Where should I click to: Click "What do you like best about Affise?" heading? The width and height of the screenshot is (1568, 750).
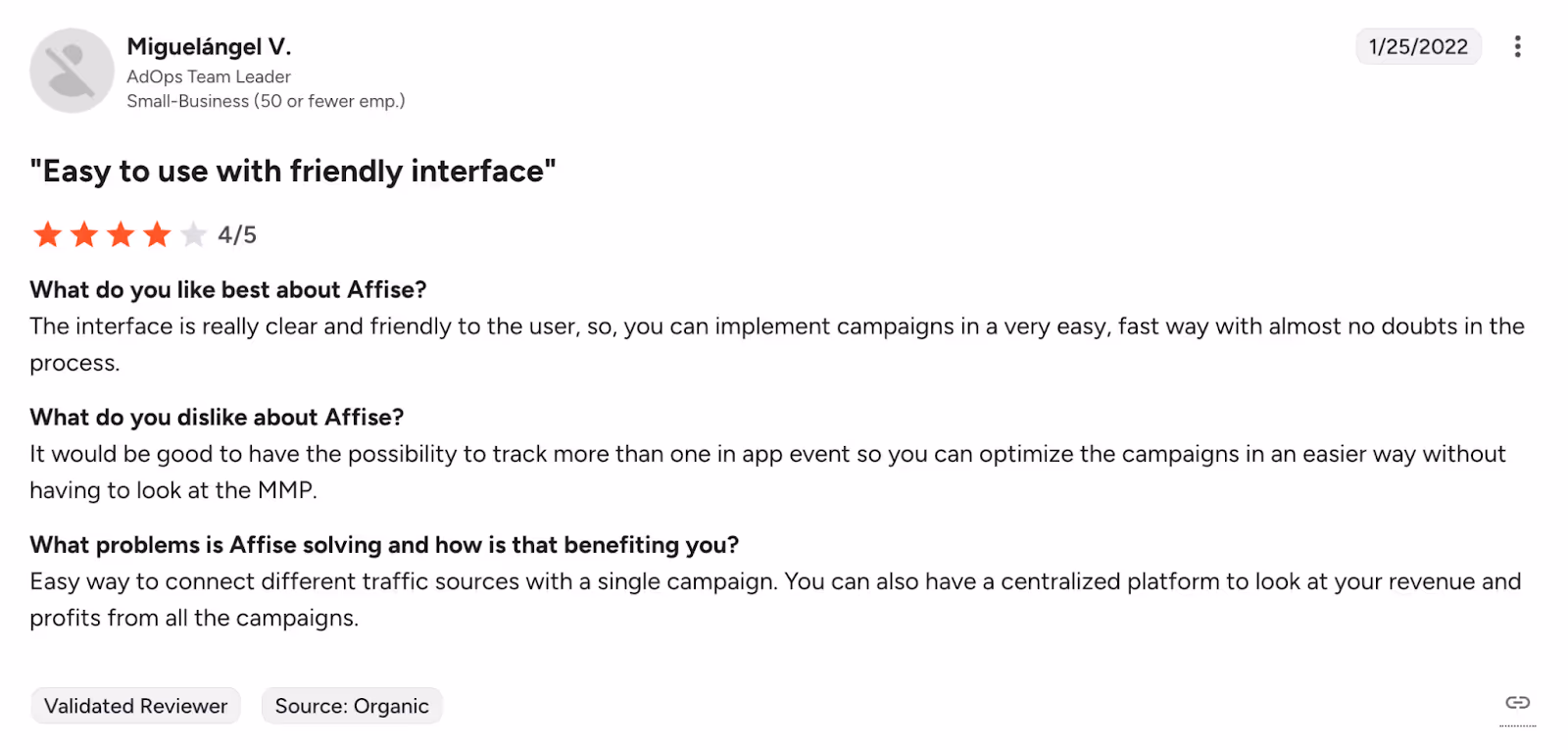228,289
